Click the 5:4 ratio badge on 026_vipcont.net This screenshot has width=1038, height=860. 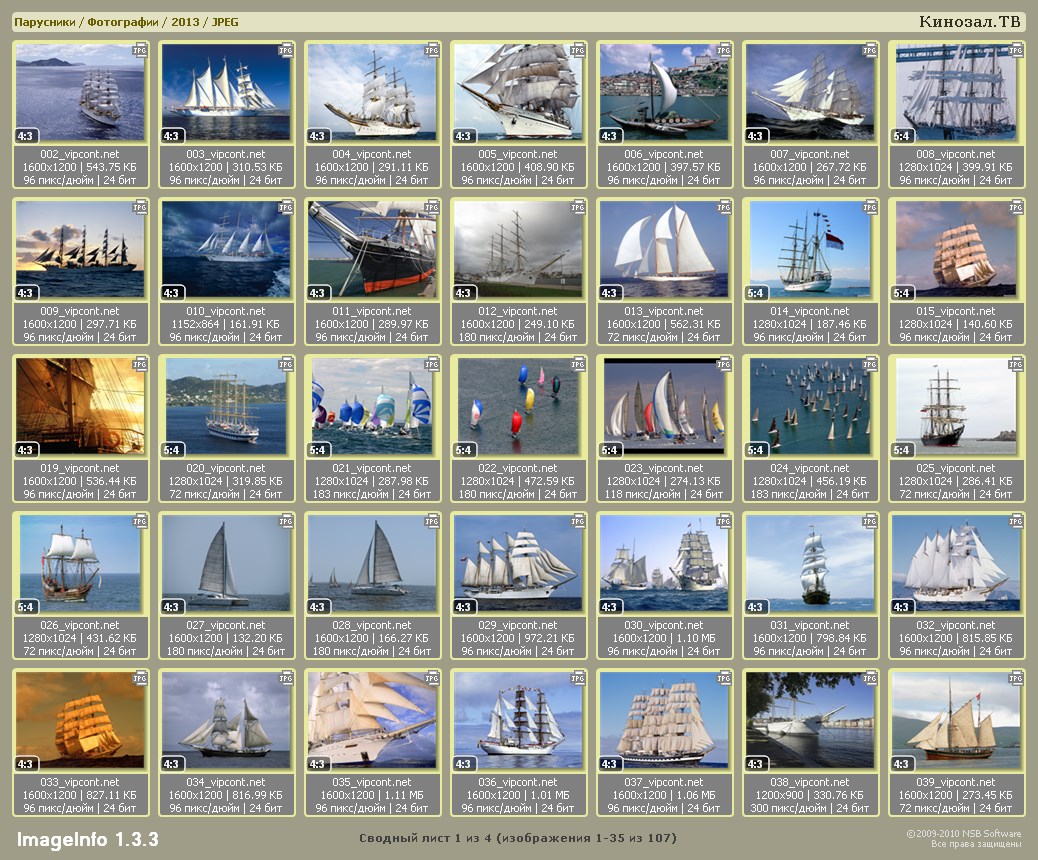coord(26,607)
